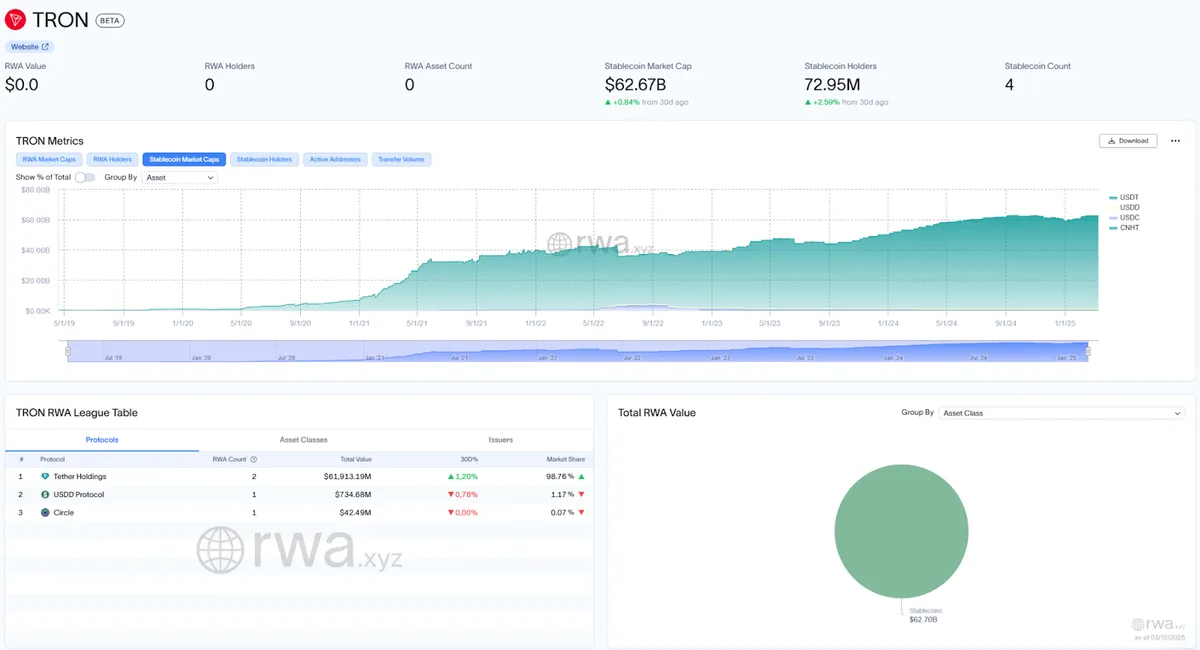Click the USDD Protocol icon

tap(44, 495)
